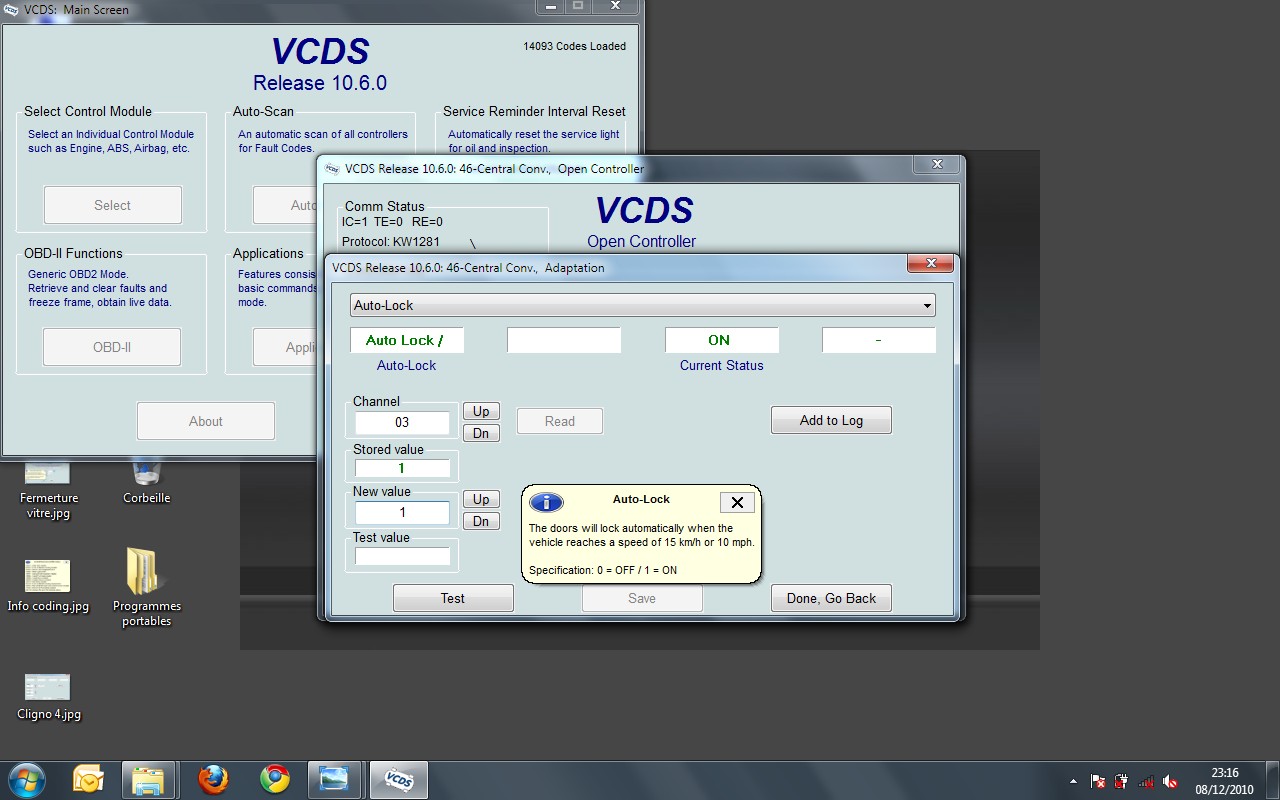
Task: Open the VCDS taskbar icon
Action: coord(398,779)
